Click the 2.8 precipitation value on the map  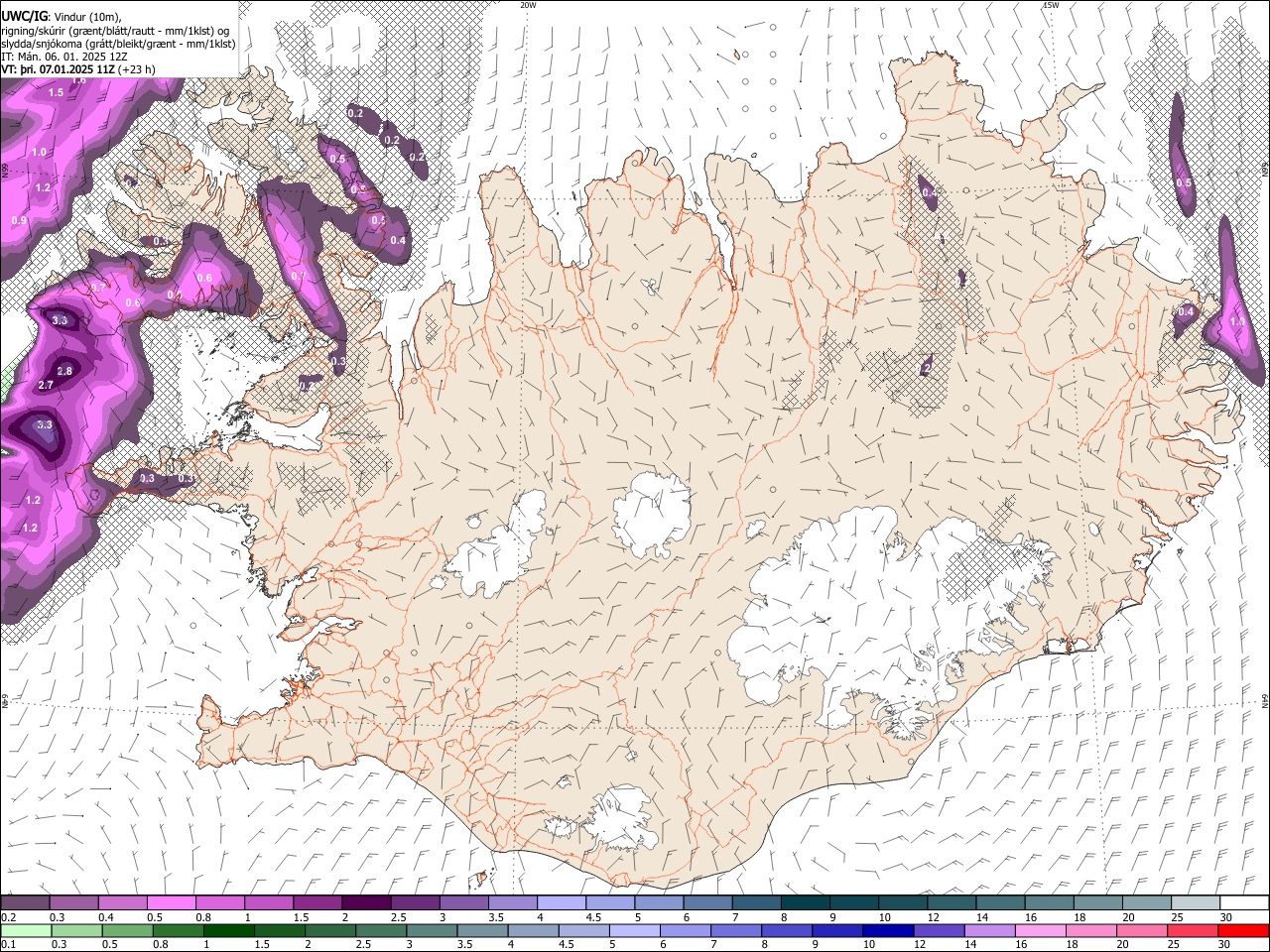64,371
